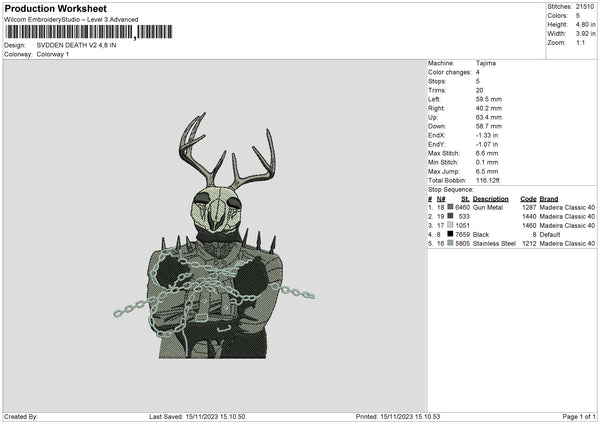The image size is (600, 424).
Task: Click the dark gray swatch for code 1440
Action: click(x=450, y=216)
